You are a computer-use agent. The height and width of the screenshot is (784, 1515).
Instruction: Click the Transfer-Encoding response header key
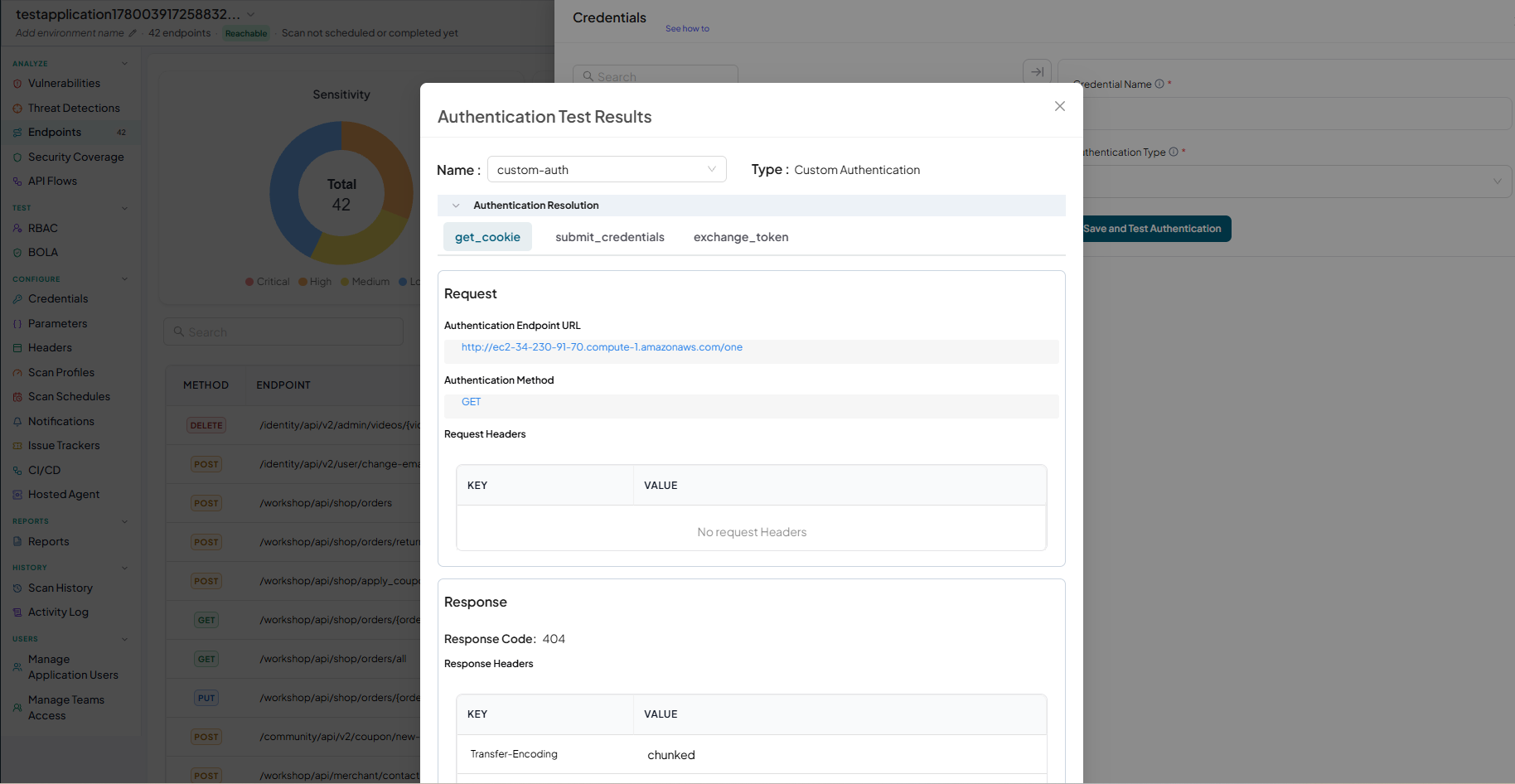(x=514, y=754)
